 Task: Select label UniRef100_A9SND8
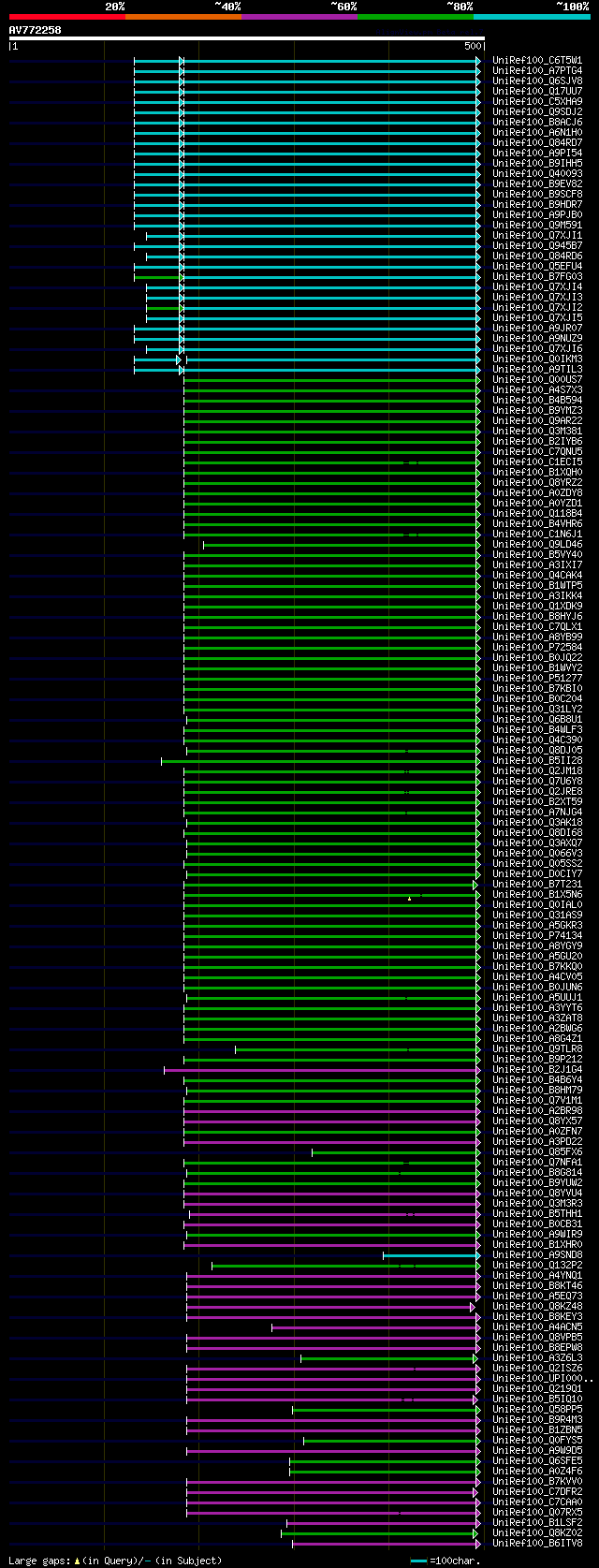coord(537,1254)
